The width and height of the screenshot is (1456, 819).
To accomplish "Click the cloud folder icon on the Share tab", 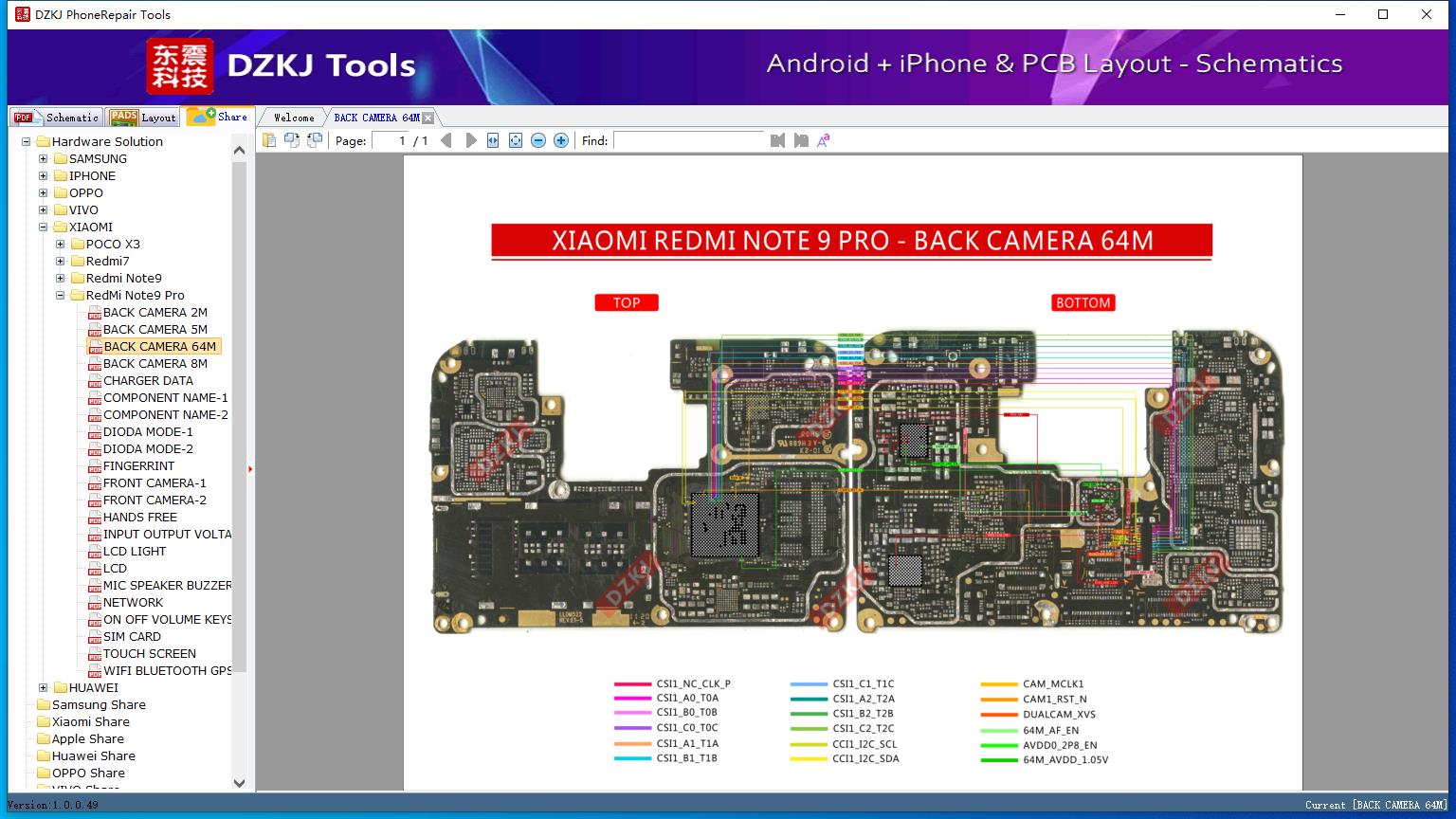I will pyautogui.click(x=201, y=116).
